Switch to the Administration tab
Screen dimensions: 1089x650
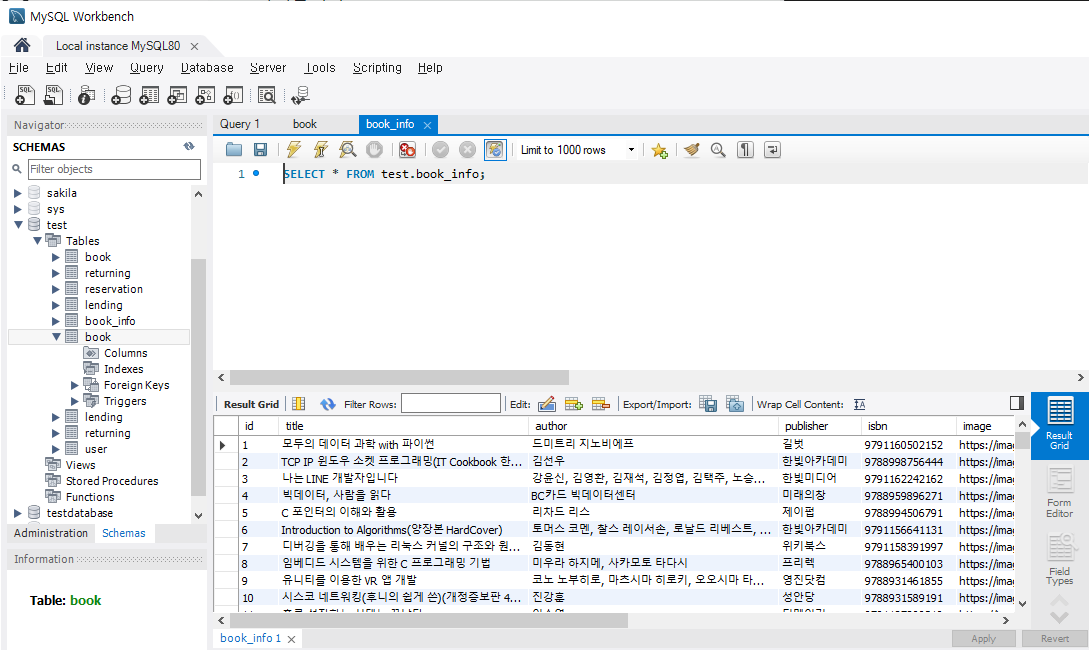pos(51,533)
